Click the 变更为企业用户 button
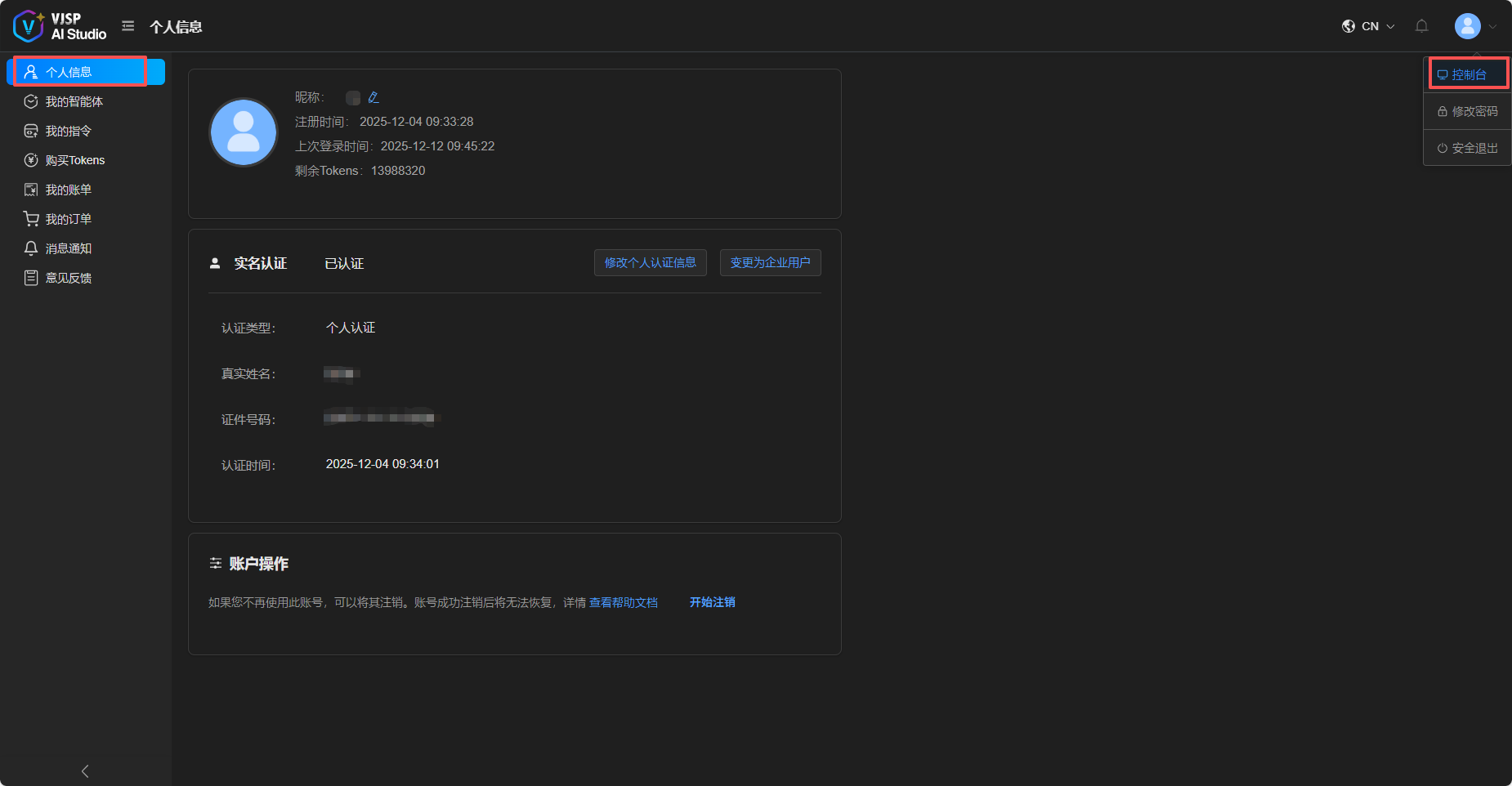 pos(770,262)
